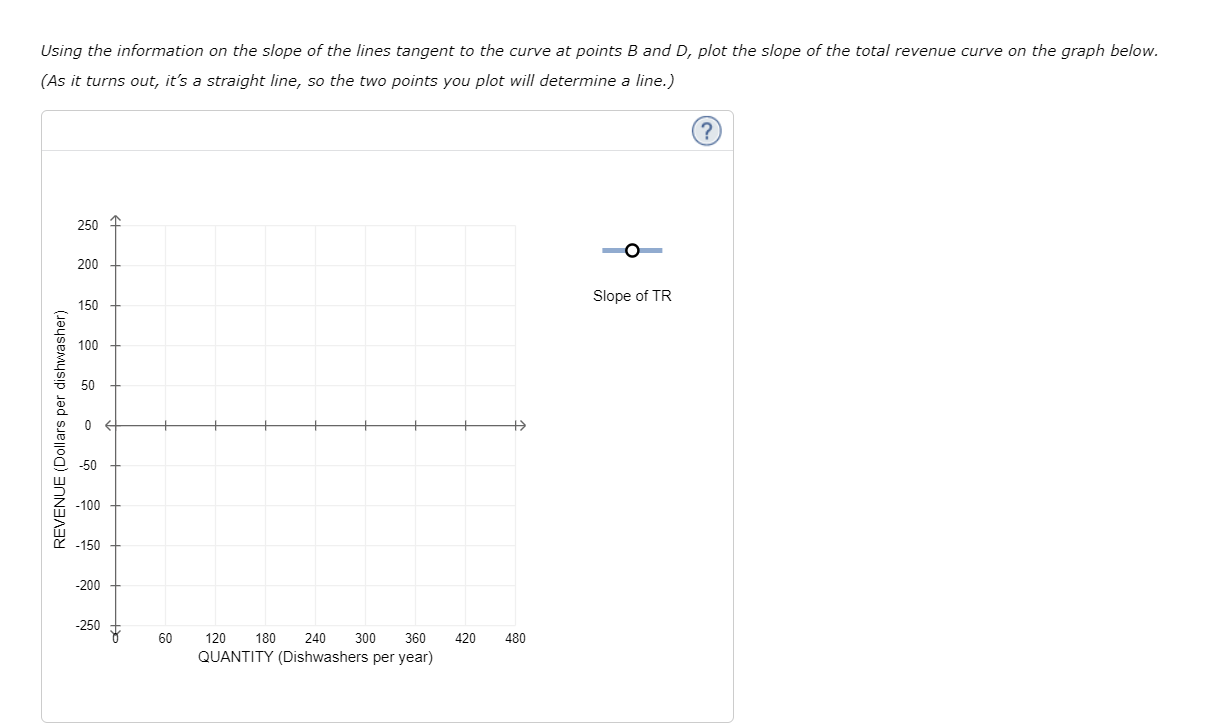Click the gridline intersection at quantity 240
Viewport: 1224px width, 728px height.
pos(315,424)
